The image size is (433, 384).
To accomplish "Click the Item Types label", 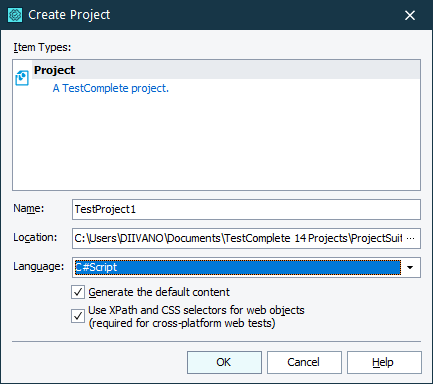I will click(42, 47).
